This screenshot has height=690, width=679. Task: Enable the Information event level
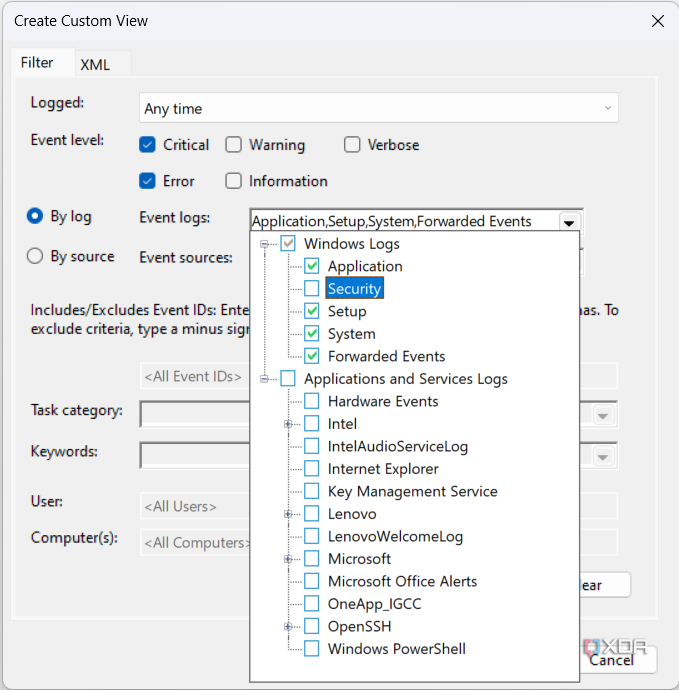coord(233,180)
